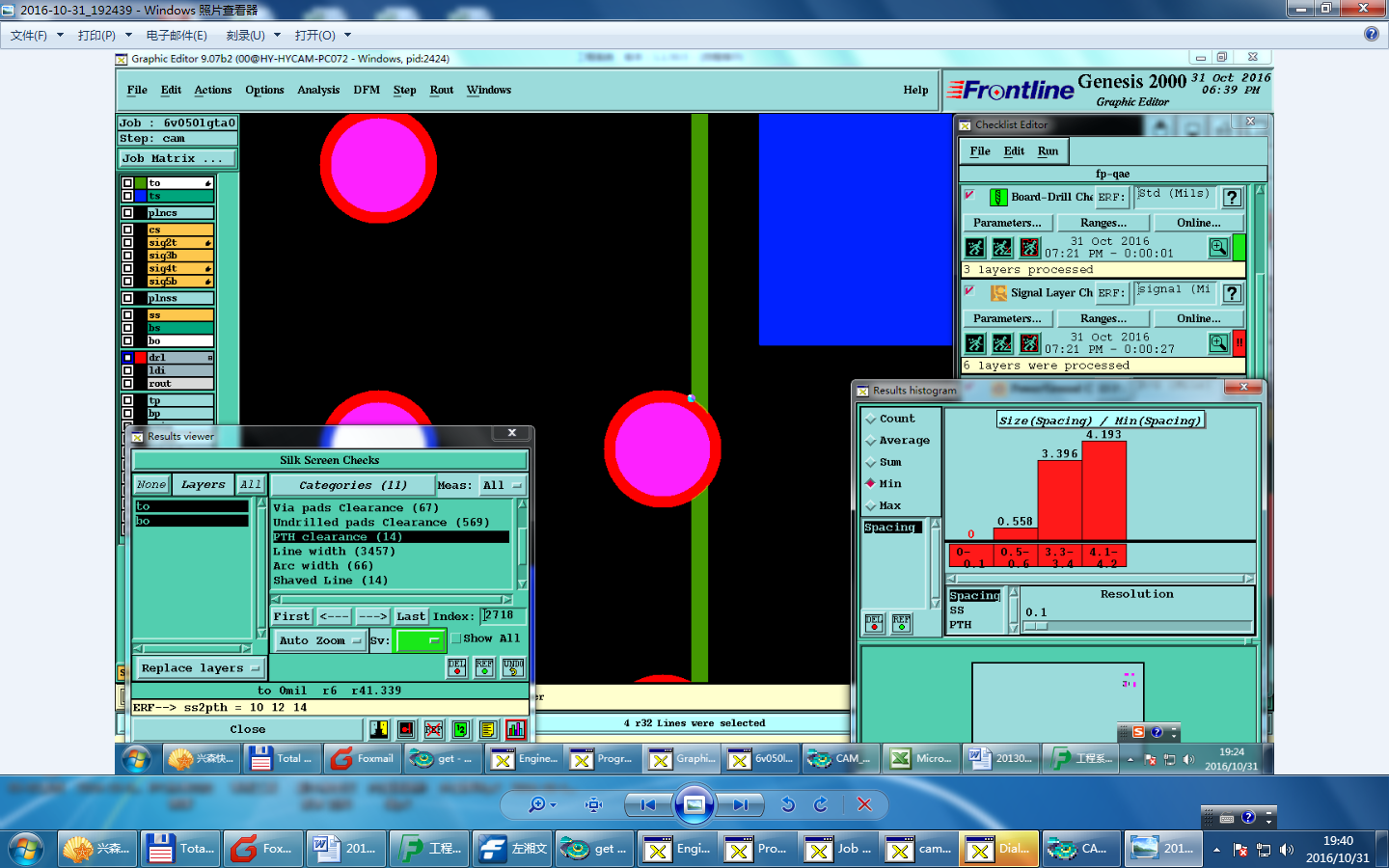Click the Resolution slider in histogram
Screen dimensions: 1389x868
[1136, 626]
